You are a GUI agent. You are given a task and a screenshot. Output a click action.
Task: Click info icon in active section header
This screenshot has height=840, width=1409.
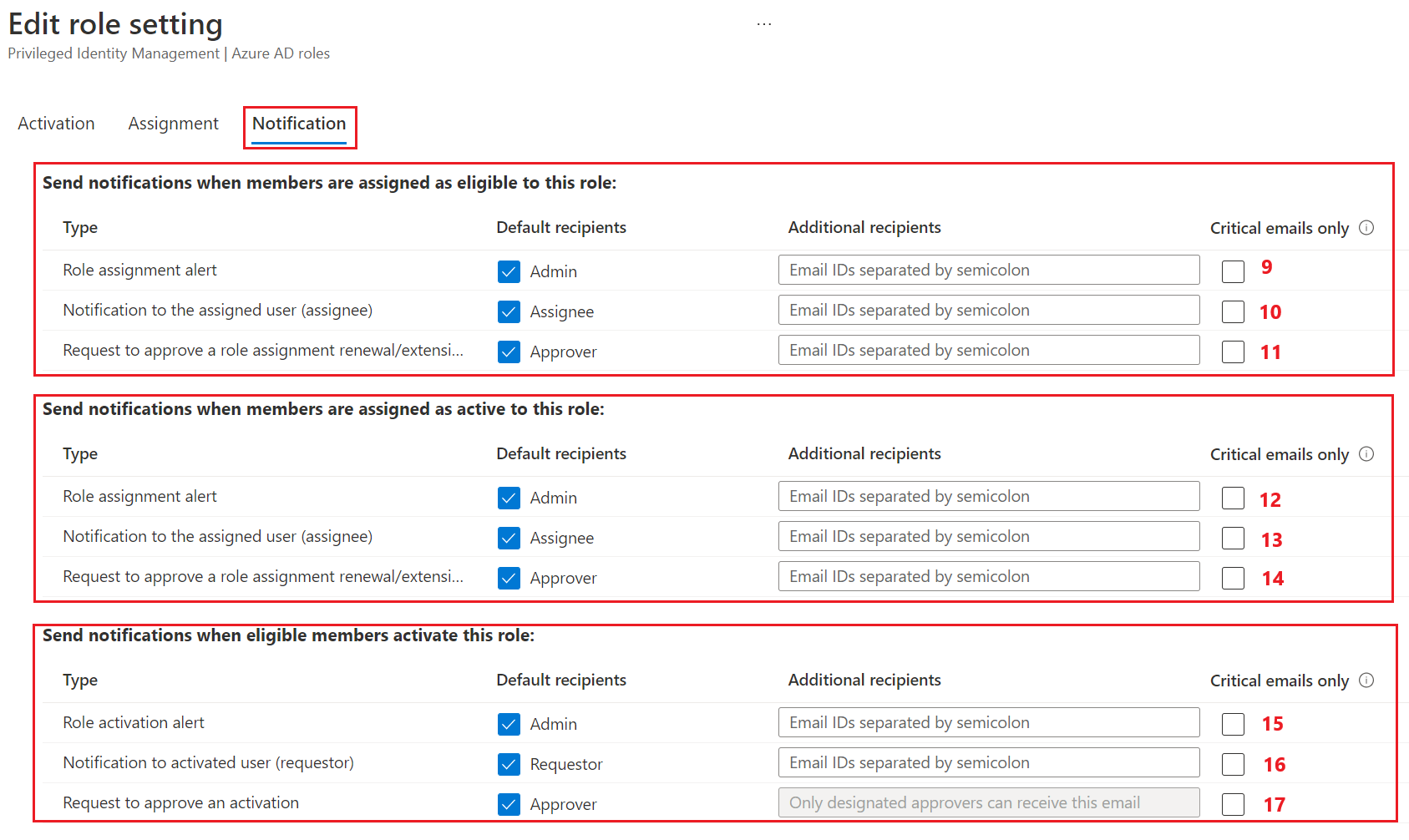1366,454
